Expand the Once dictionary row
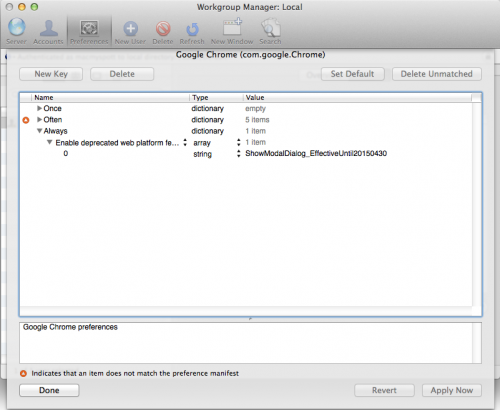This screenshot has height=410, width=500. [x=39, y=108]
